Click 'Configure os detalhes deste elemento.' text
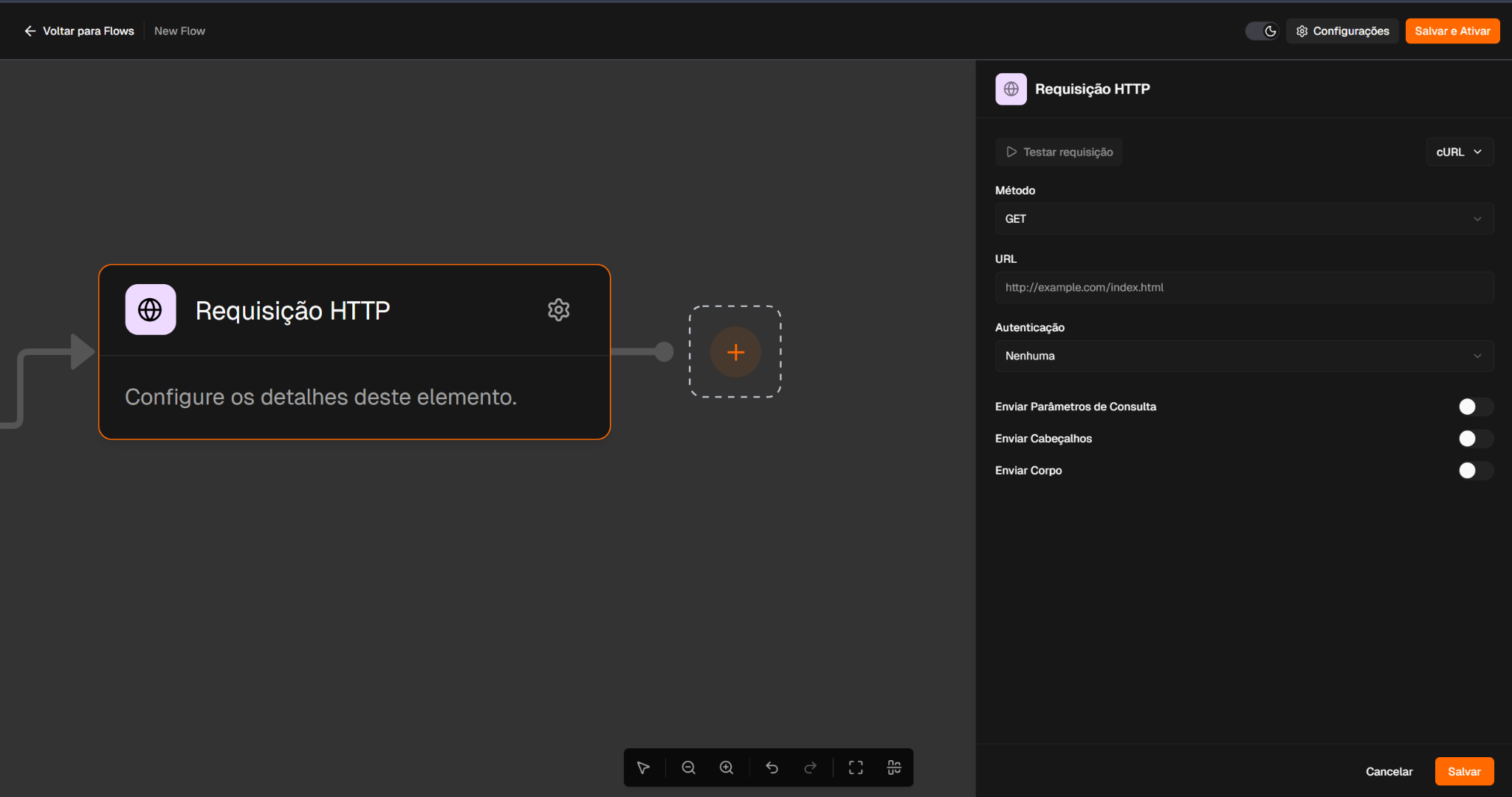 [320, 397]
